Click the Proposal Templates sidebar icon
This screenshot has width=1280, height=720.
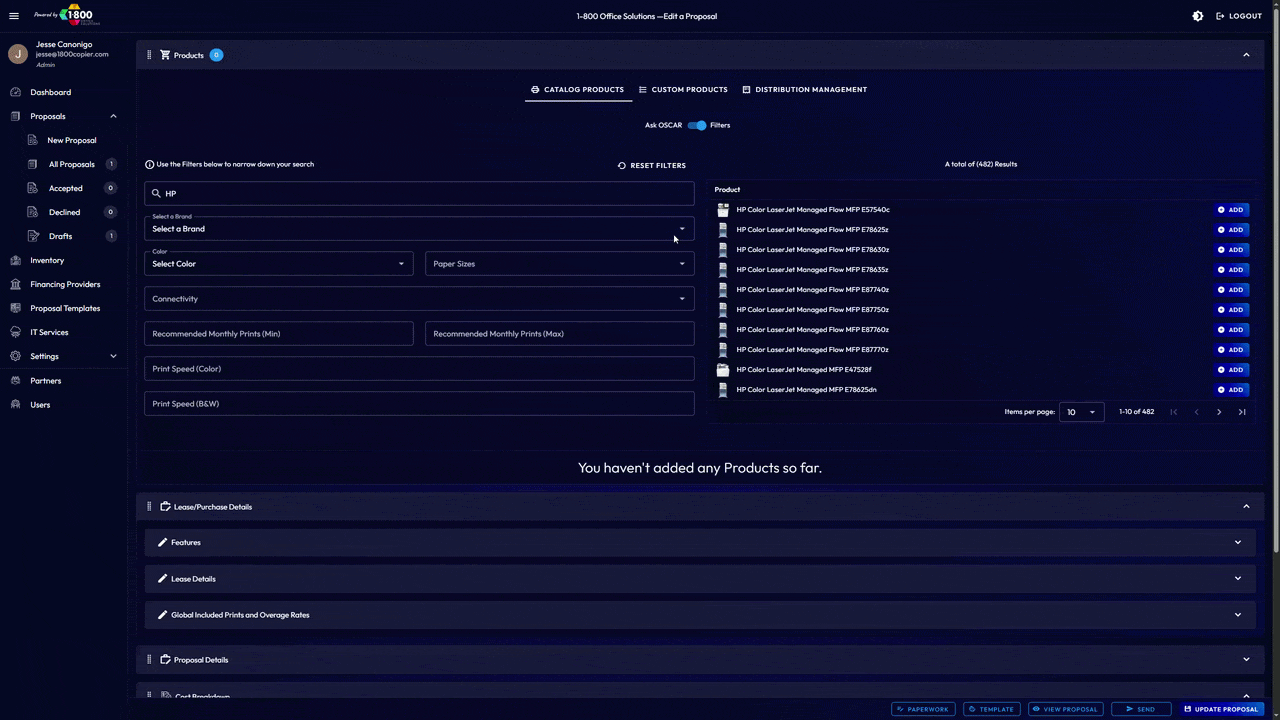click(16, 308)
